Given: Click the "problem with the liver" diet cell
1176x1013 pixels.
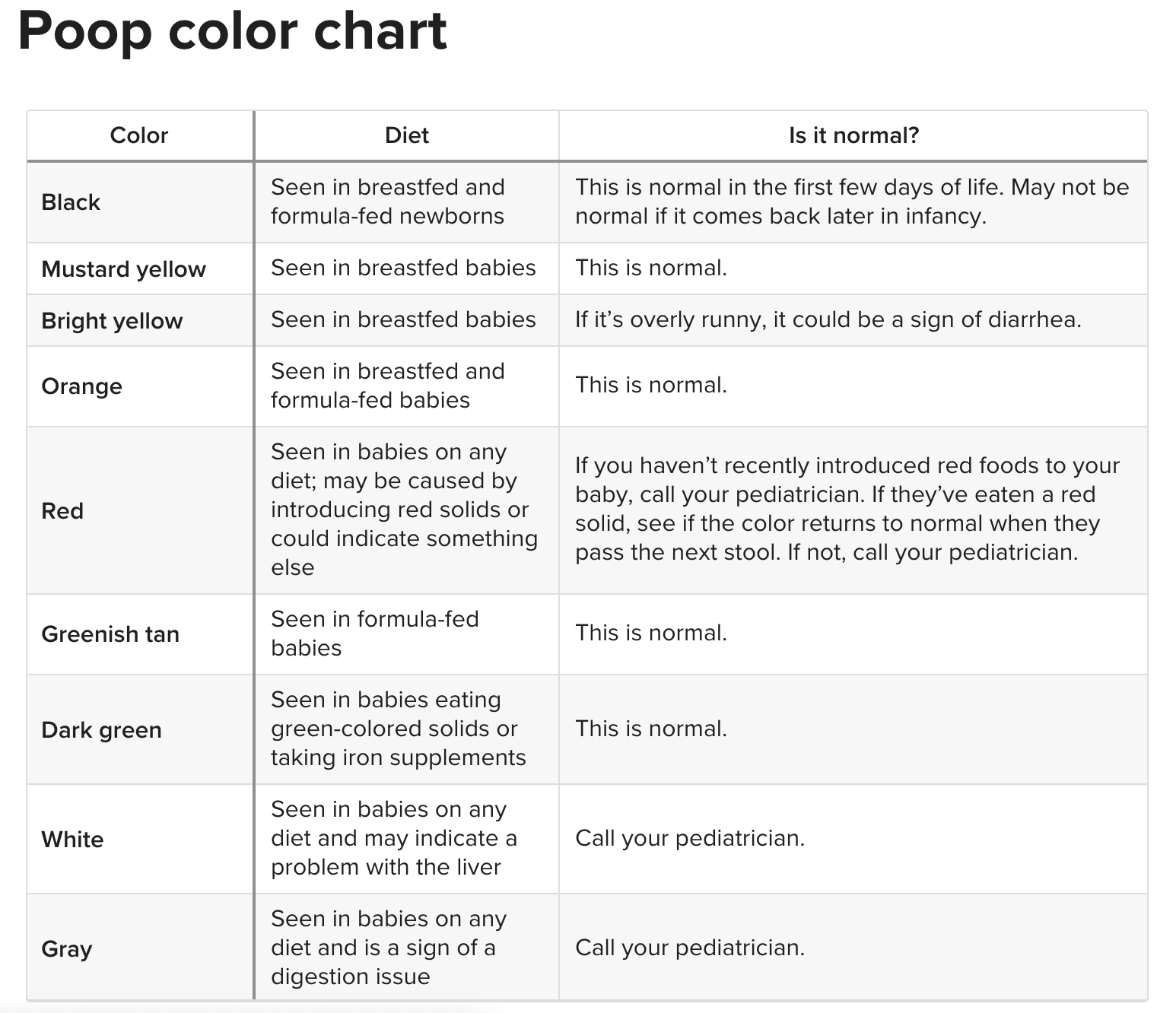Looking at the screenshot, I should pyautogui.click(x=393, y=838).
